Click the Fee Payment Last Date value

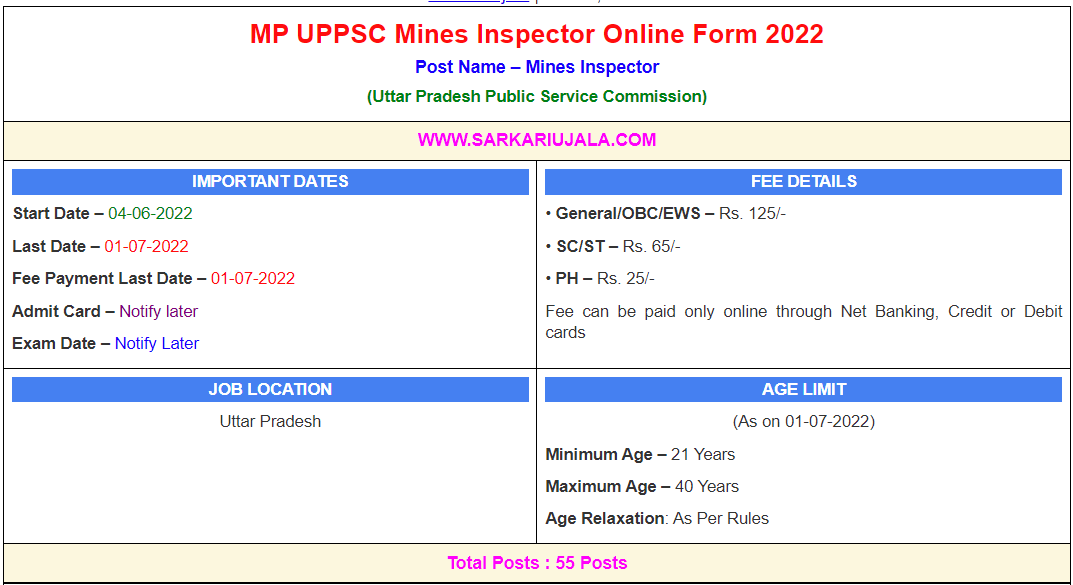pyautogui.click(x=253, y=279)
